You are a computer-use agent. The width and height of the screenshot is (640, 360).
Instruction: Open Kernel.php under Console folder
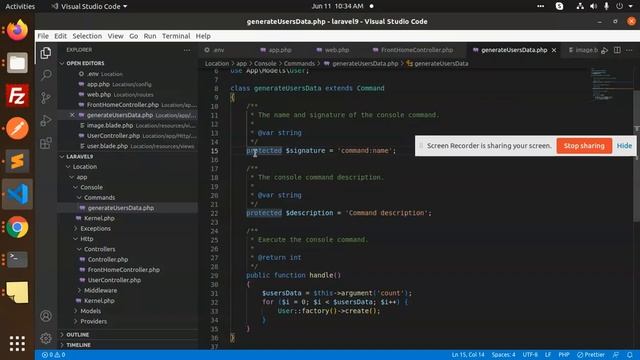[99, 218]
